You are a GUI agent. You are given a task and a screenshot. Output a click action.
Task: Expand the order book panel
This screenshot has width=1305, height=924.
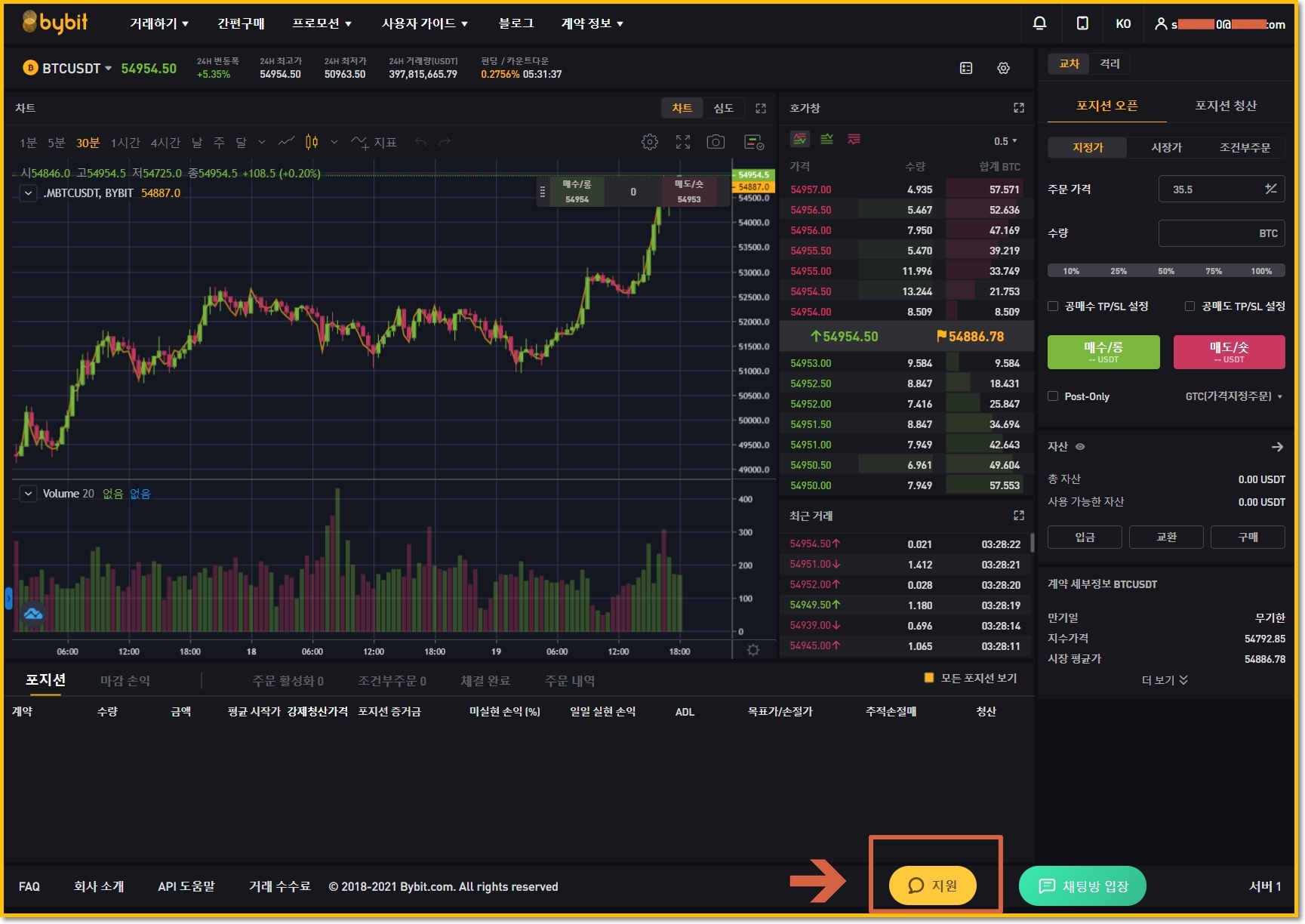tap(1018, 108)
